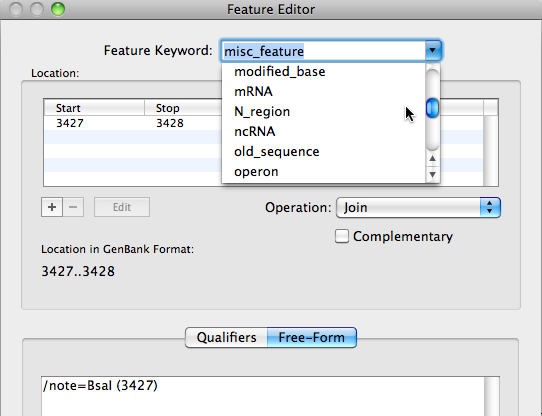Click the GenBank location text 3427..3428
The image size is (542, 416).
78,271
